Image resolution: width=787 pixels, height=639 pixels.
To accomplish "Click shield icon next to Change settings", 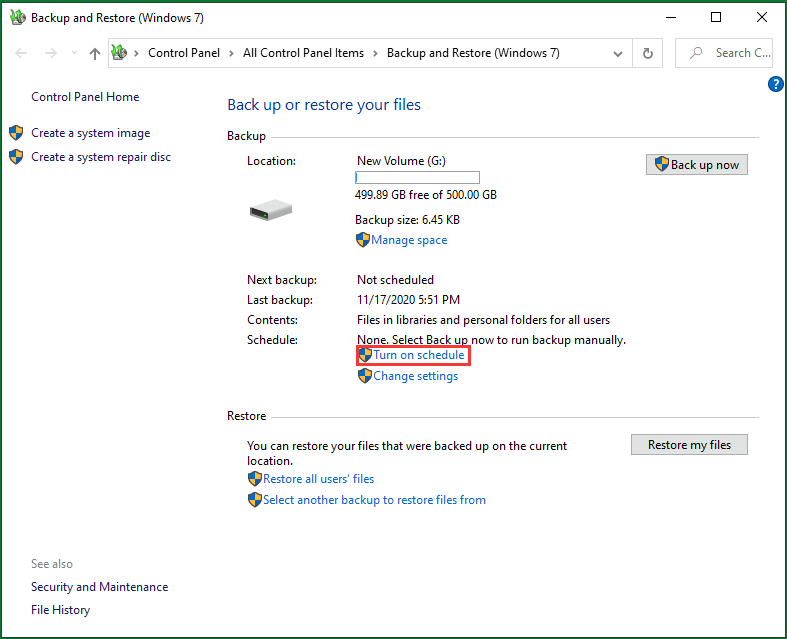I will point(365,376).
